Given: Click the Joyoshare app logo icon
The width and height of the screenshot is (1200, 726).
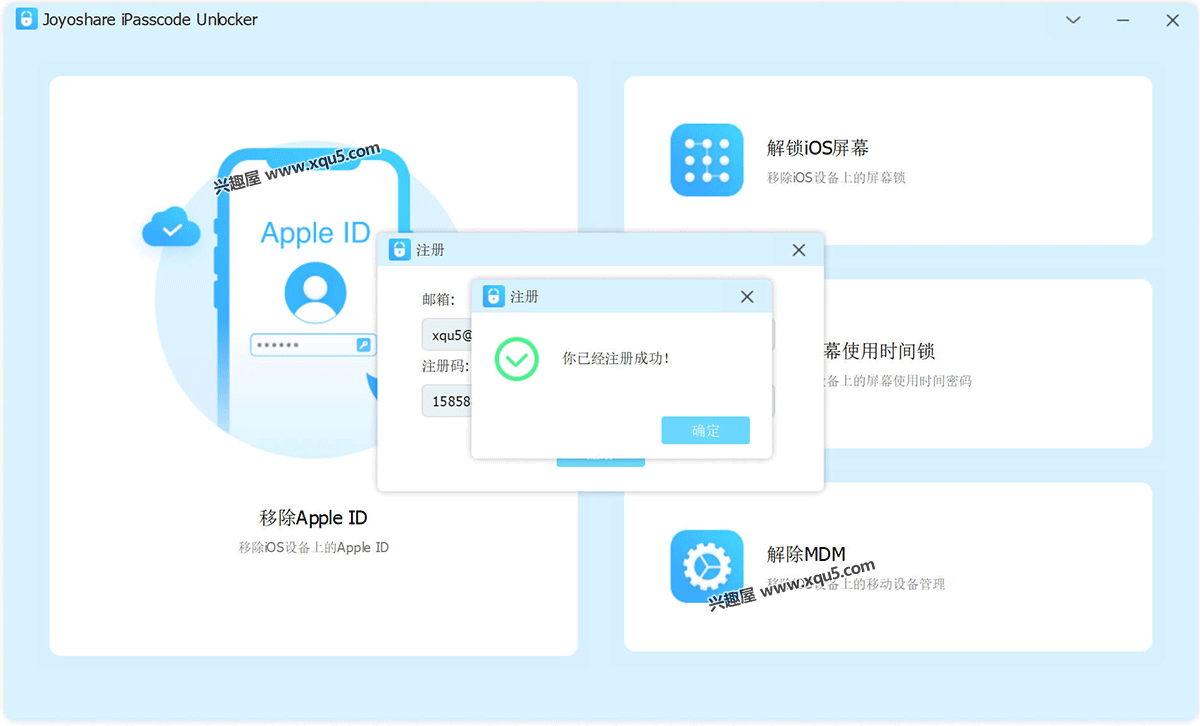Looking at the screenshot, I should [x=26, y=20].
